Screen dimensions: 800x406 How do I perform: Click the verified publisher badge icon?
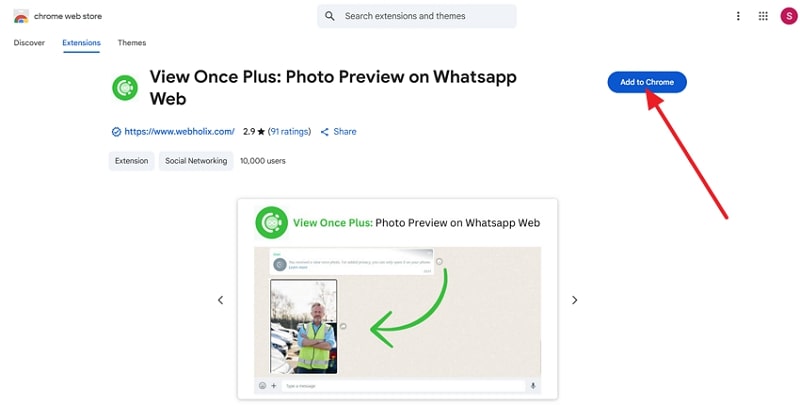tap(116, 132)
